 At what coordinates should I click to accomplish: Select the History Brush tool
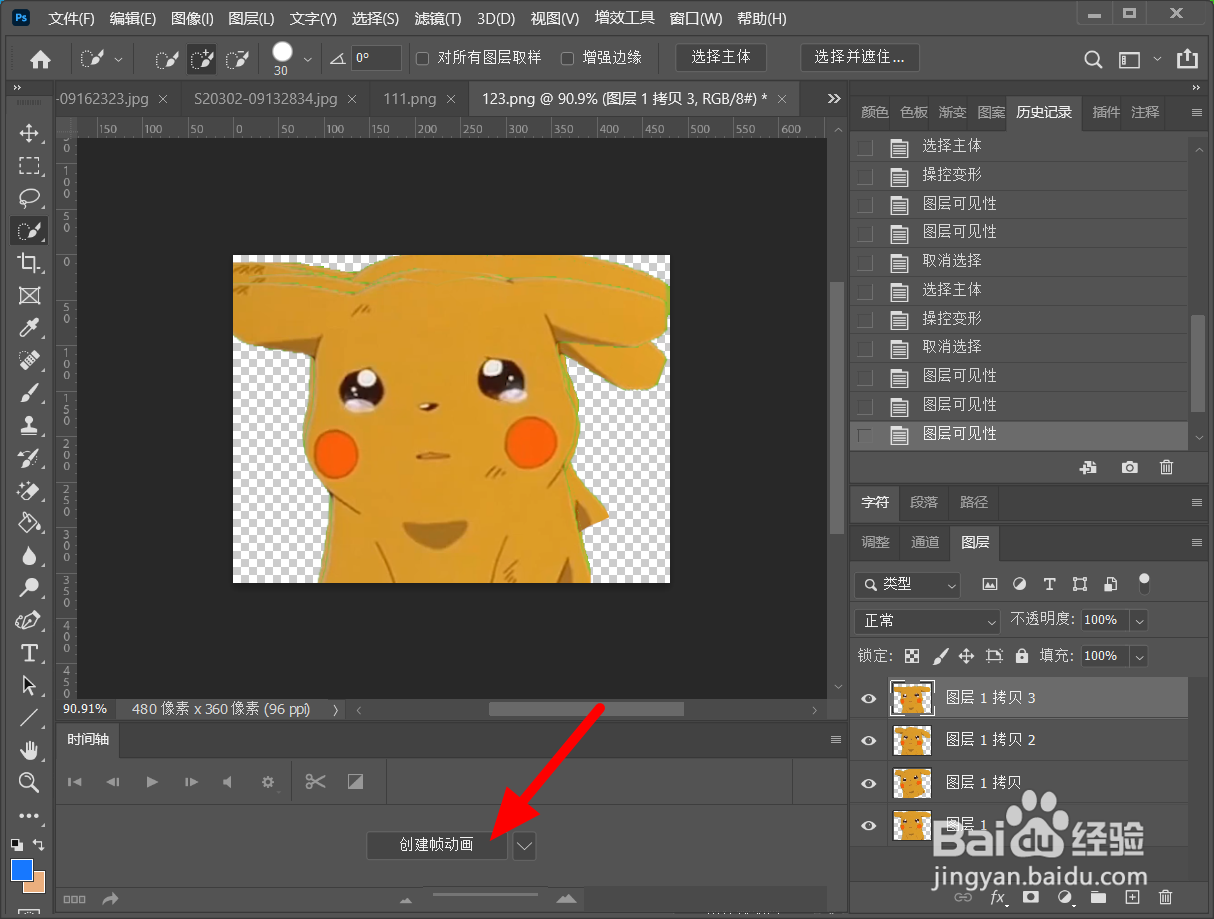(29, 458)
